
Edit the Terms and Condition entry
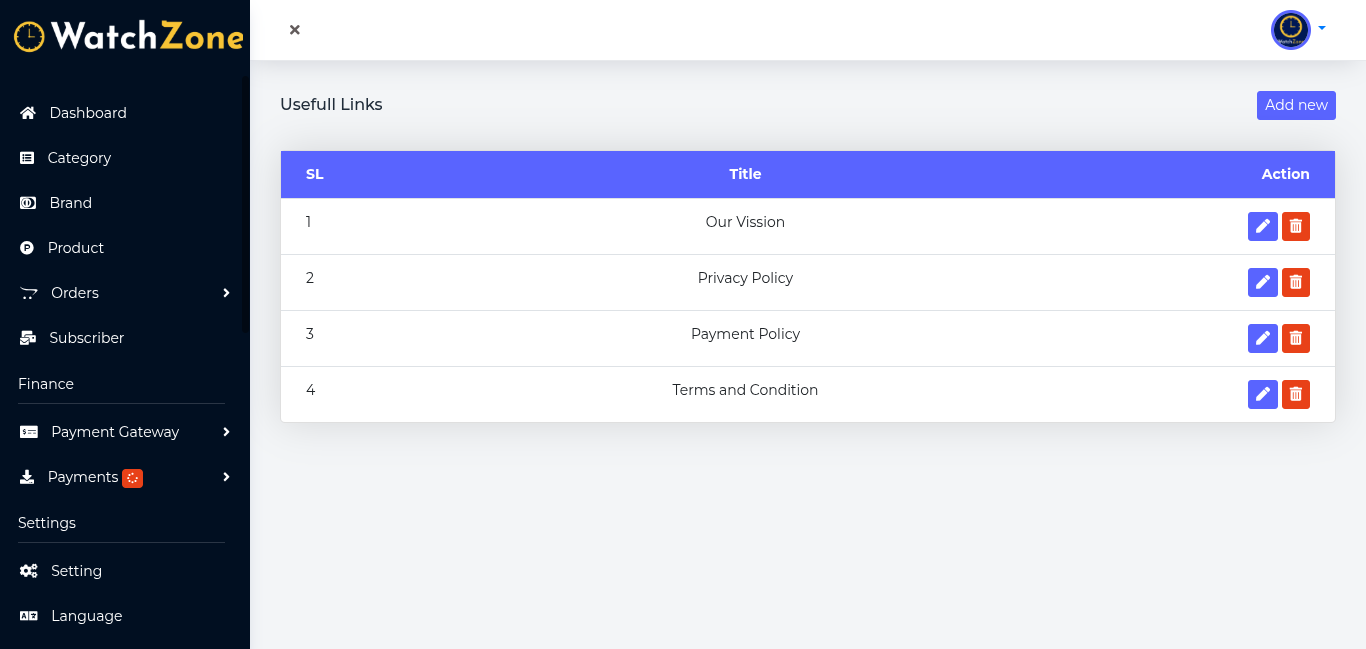[x=1263, y=395]
